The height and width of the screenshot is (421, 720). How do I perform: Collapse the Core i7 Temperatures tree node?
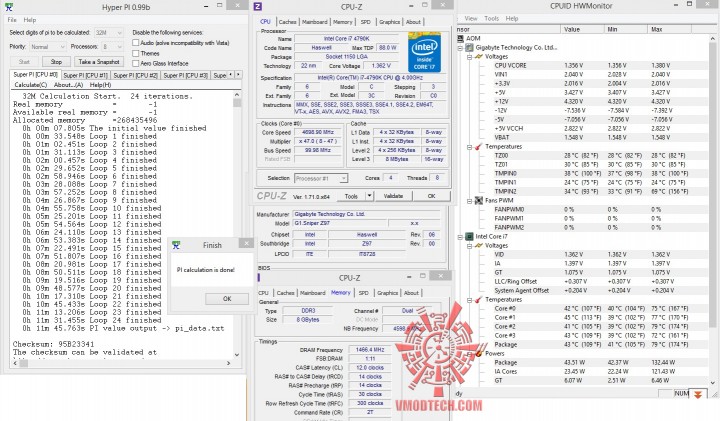469,300
